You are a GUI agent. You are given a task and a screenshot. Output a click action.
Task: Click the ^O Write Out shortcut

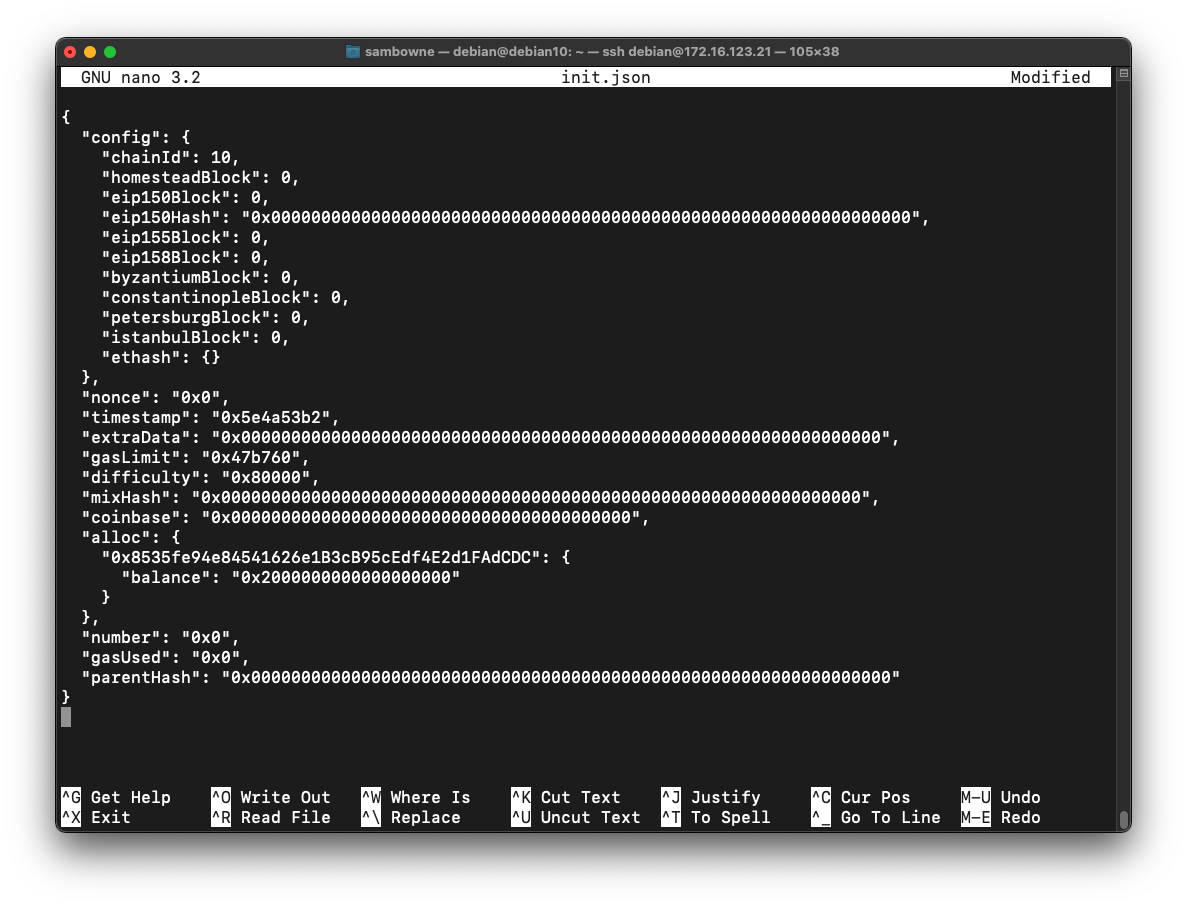(x=271, y=797)
